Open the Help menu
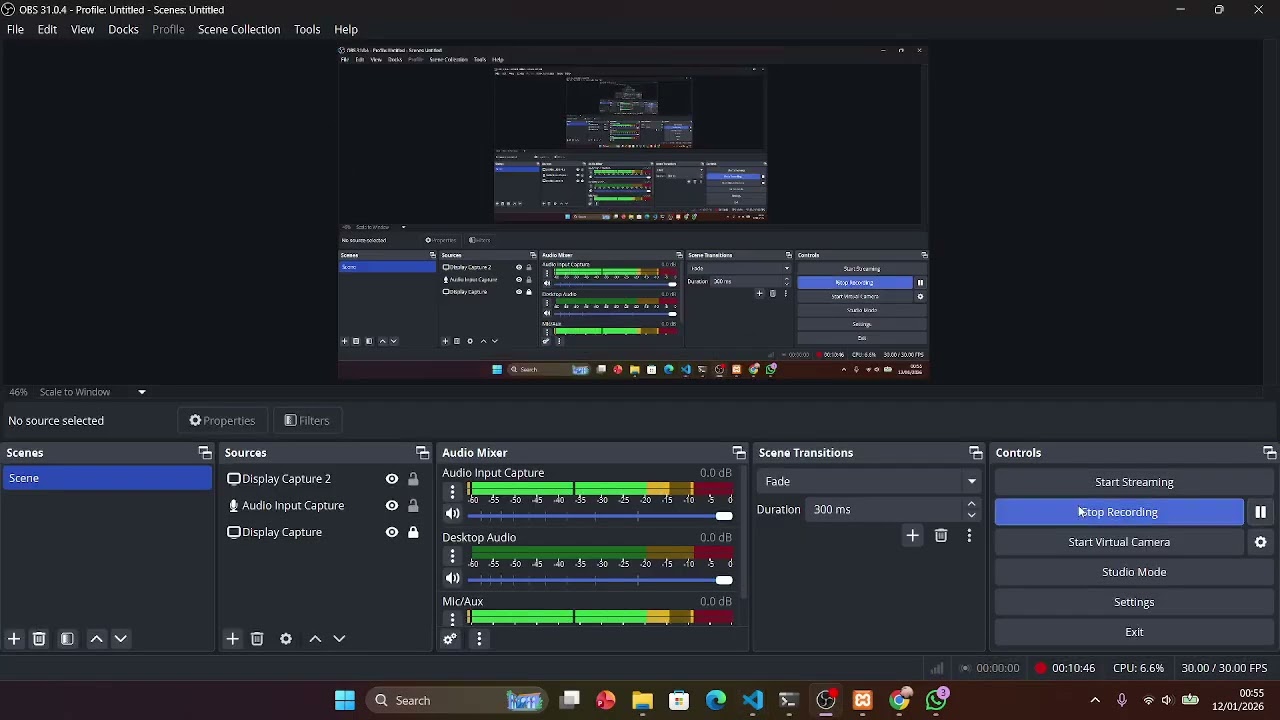1280x720 pixels. point(346,30)
